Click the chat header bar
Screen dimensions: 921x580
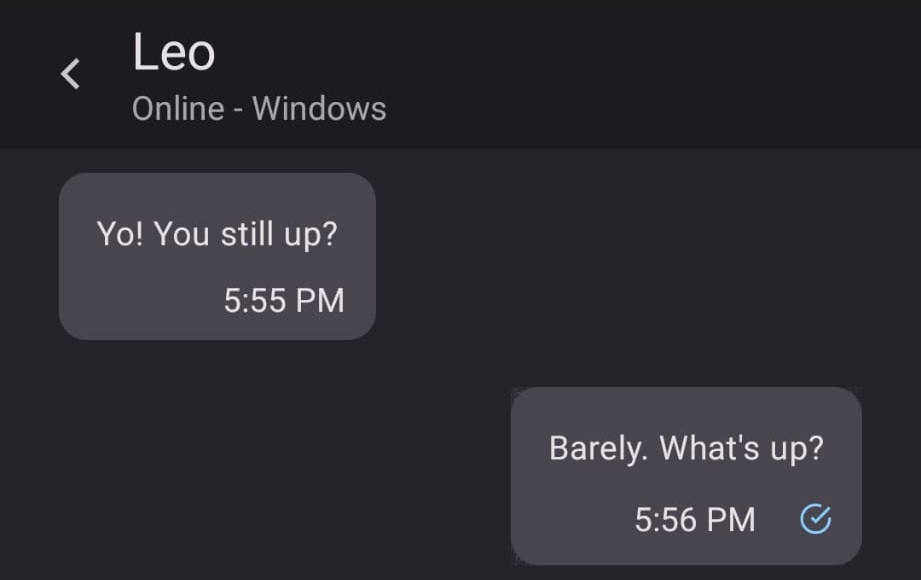[460, 73]
